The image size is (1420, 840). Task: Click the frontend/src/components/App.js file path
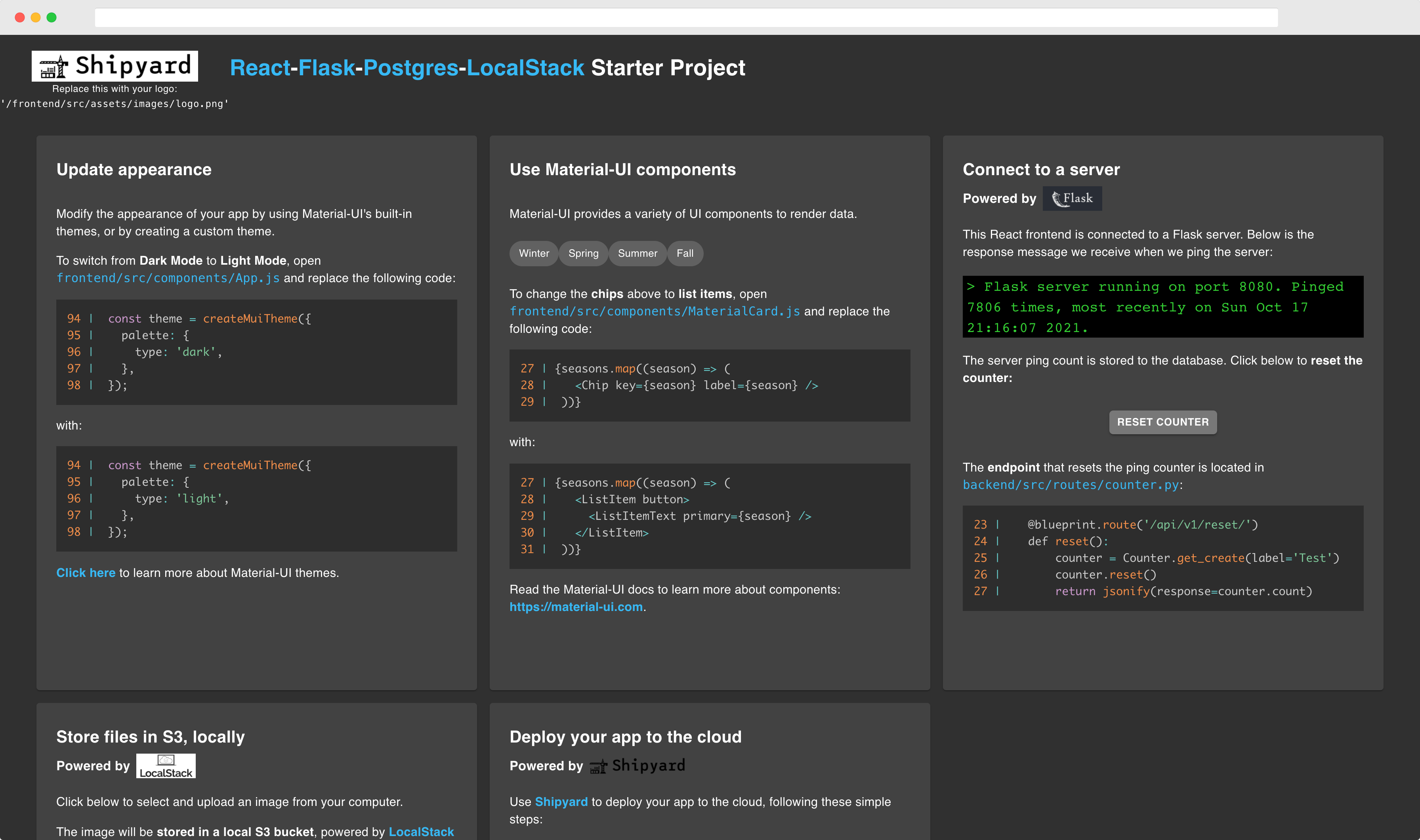(168, 278)
